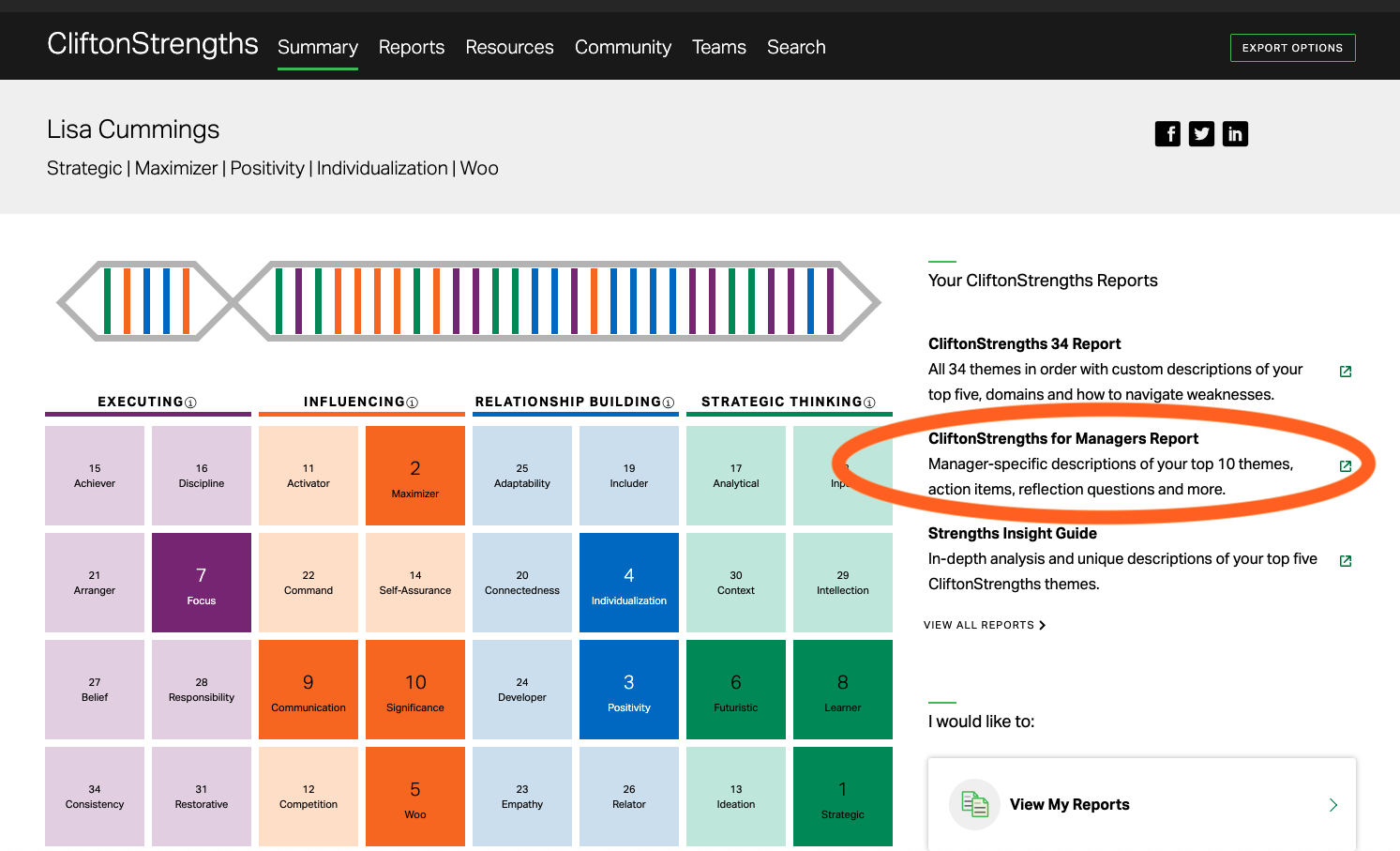Select the green Strategic theme tile

coord(842,797)
